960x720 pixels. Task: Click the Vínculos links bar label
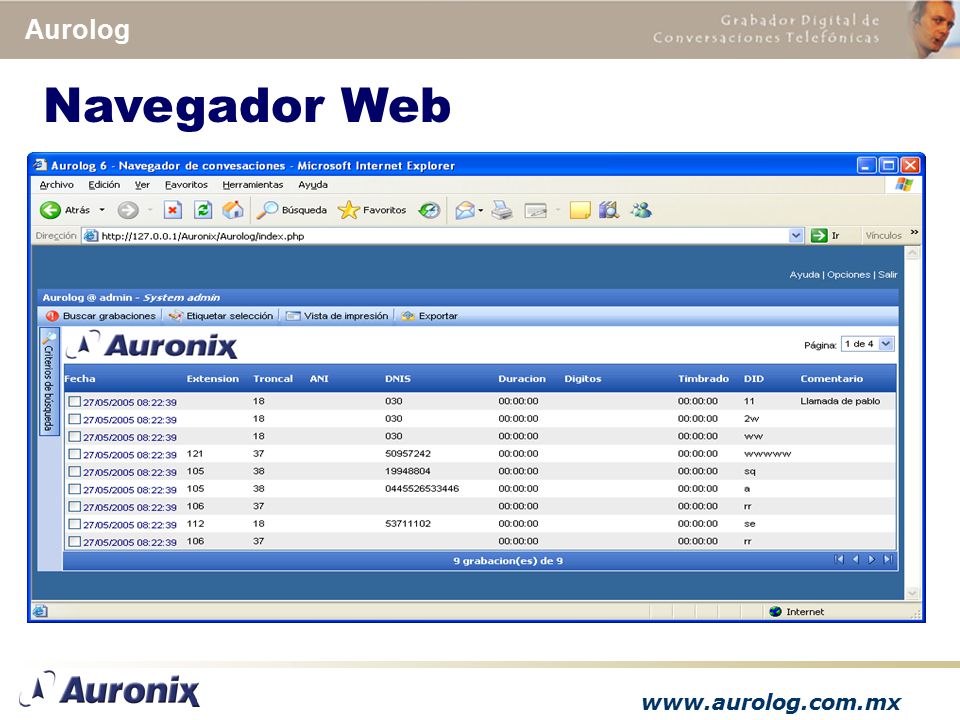883,236
